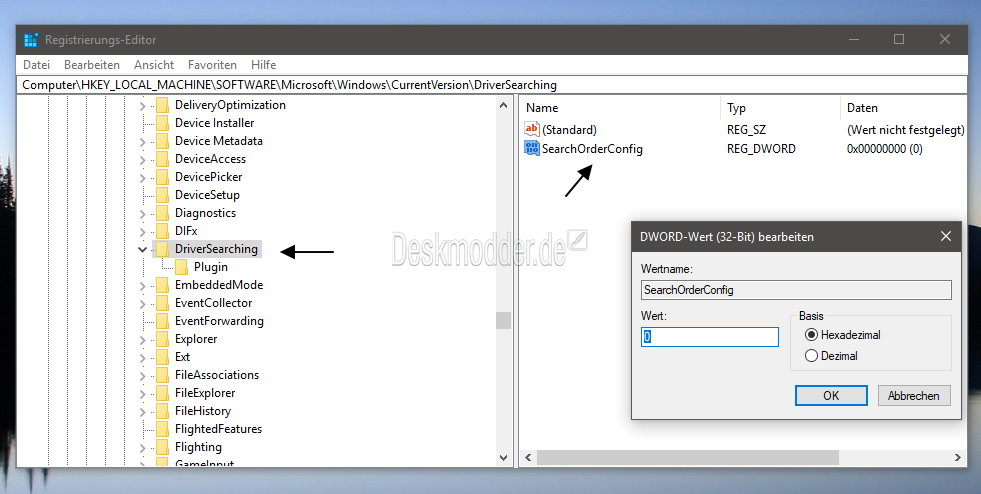Select the DriverSearching folder icon
Image resolution: width=981 pixels, height=494 pixels.
tap(162, 249)
